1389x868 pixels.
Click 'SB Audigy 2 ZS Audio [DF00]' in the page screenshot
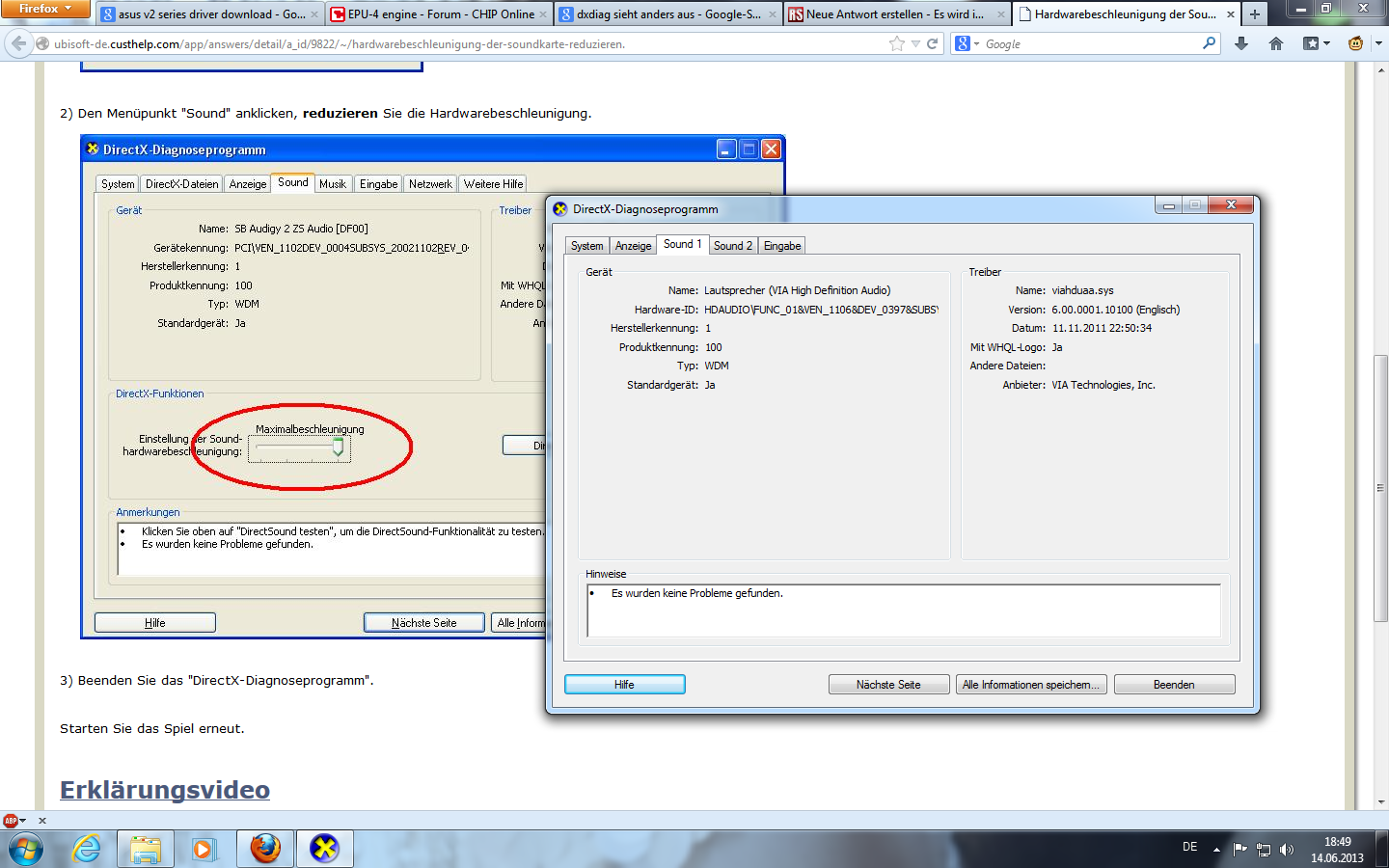[x=301, y=229]
